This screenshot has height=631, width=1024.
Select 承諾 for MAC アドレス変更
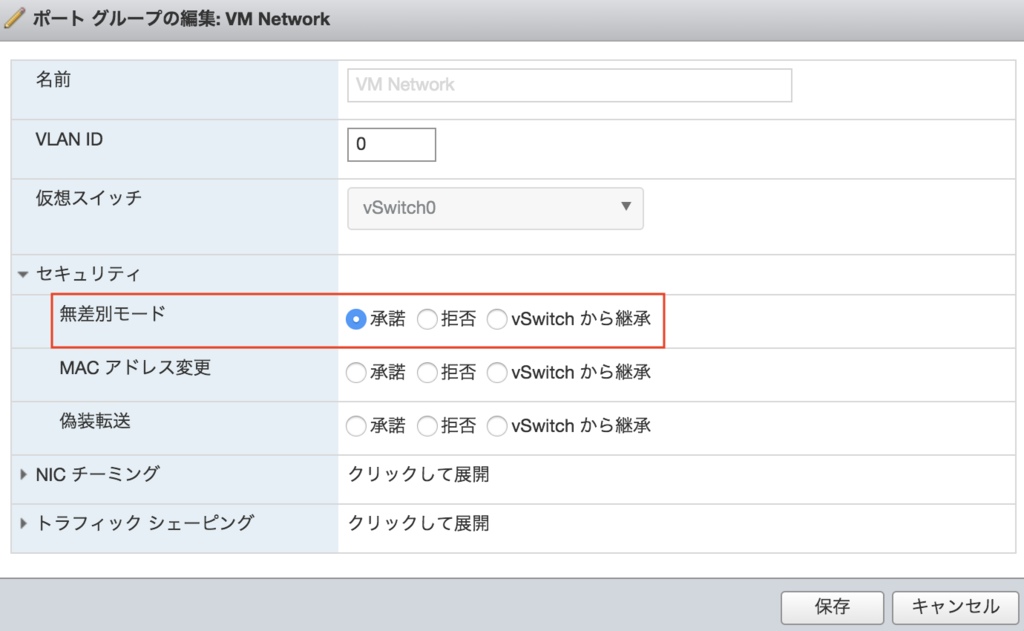[356, 373]
